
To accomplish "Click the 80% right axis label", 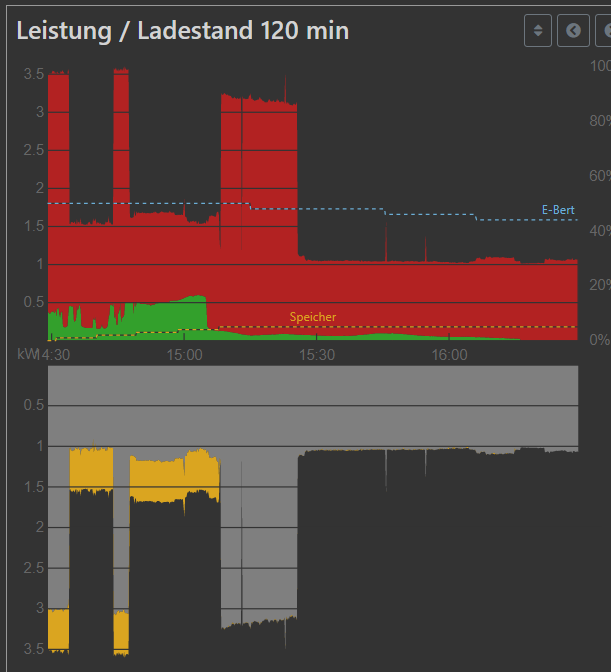I will pyautogui.click(x=600, y=121).
